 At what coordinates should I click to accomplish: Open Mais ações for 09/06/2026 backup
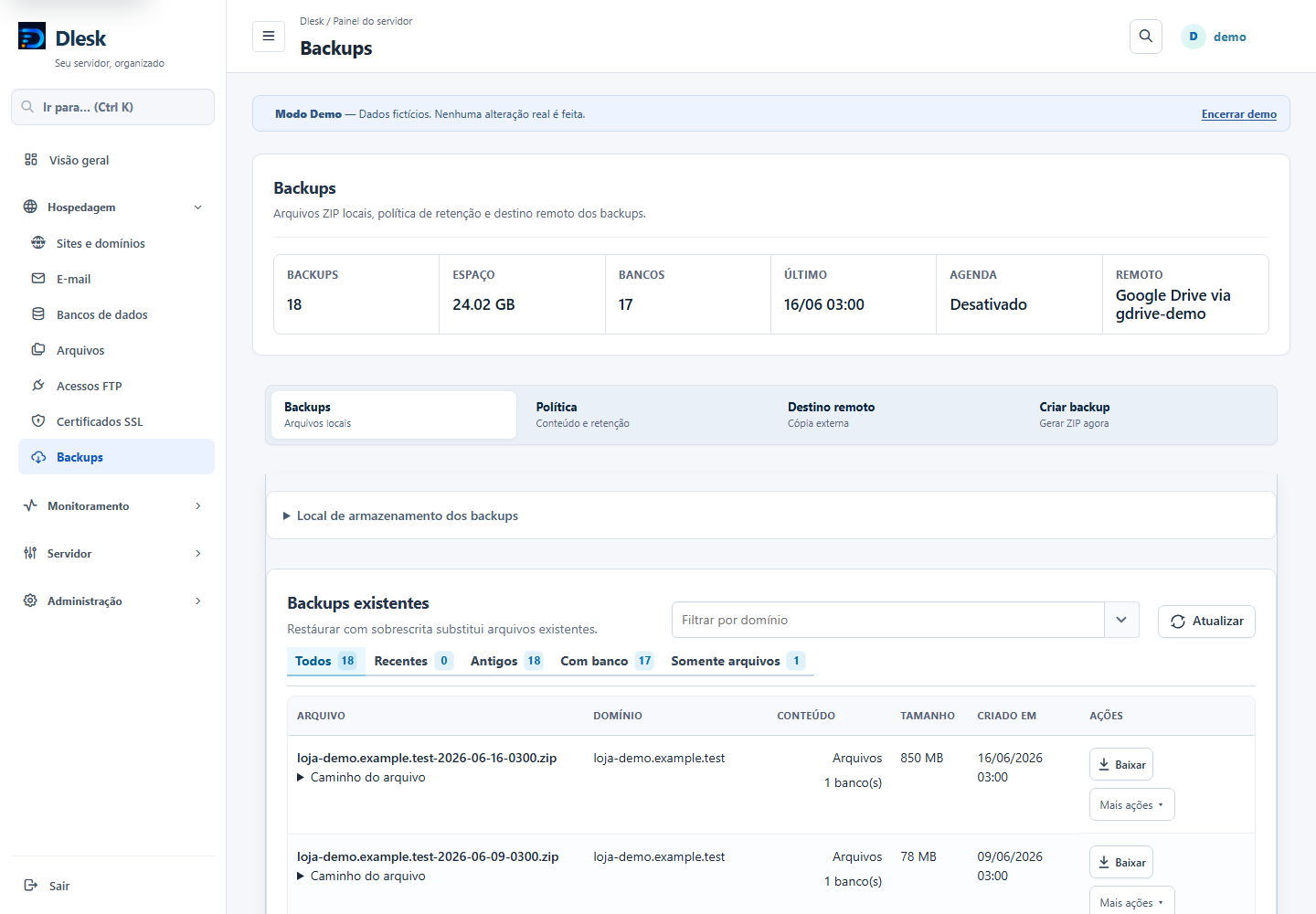coord(1131,901)
